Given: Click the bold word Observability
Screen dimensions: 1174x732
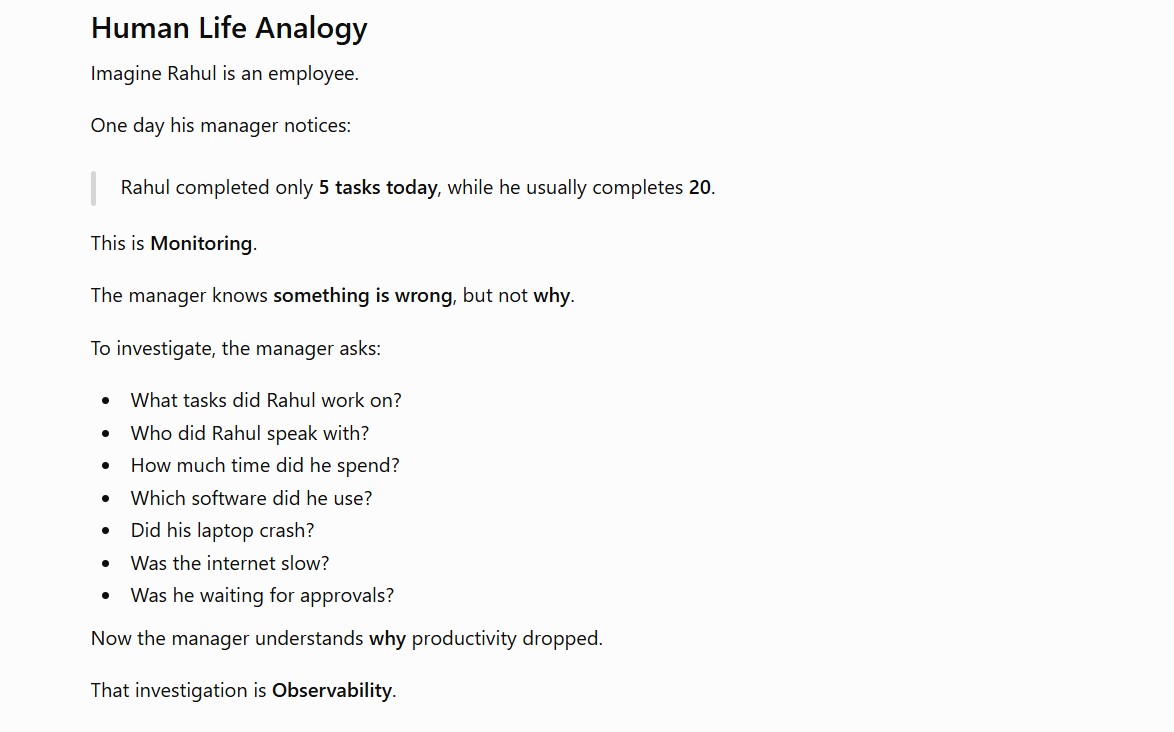Looking at the screenshot, I should click(x=332, y=690).
